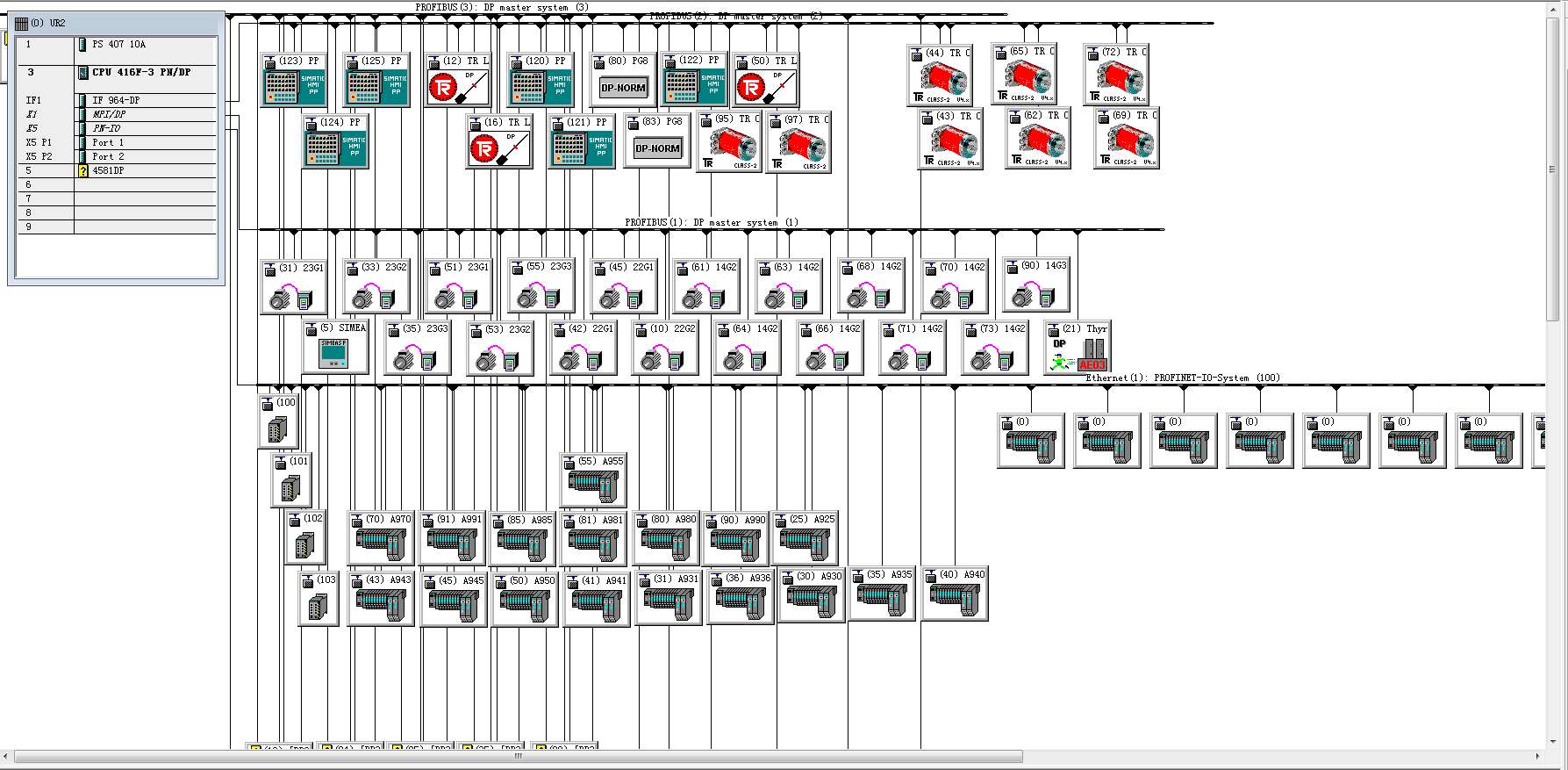Select the CPU 416F-3 PN/DP rack row

pos(140,73)
